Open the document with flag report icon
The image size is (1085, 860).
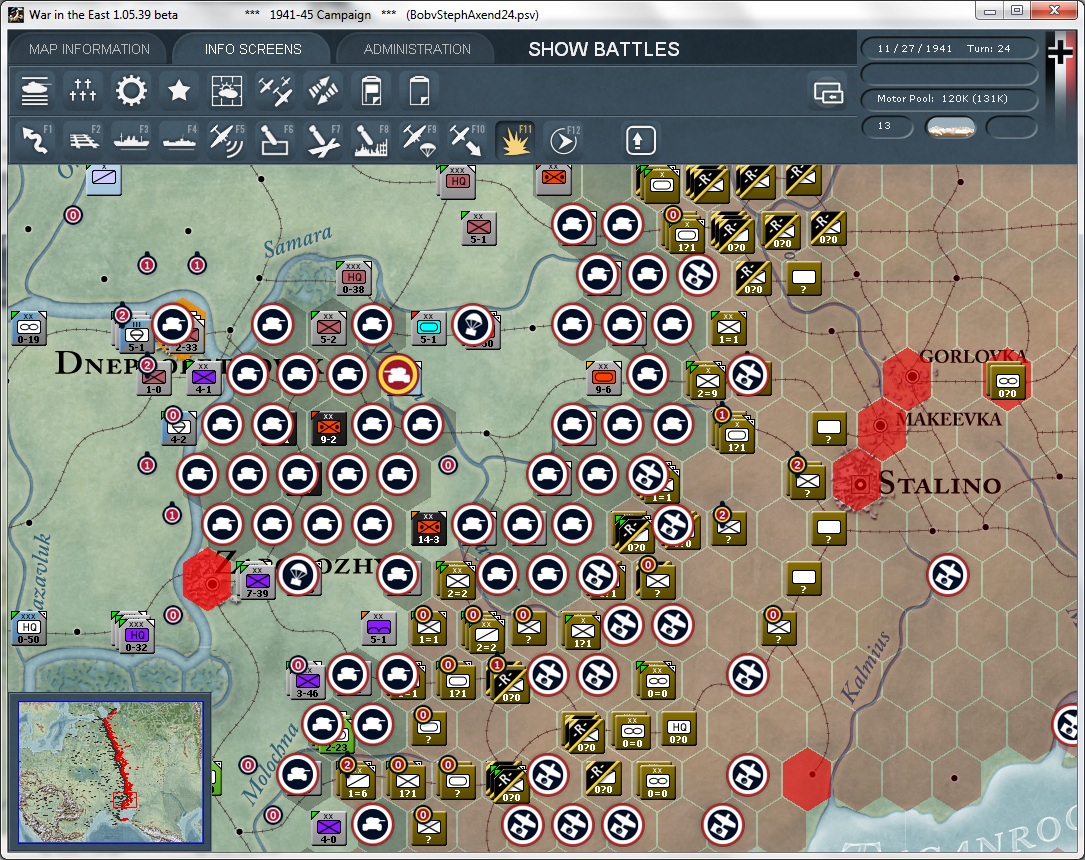pos(371,91)
